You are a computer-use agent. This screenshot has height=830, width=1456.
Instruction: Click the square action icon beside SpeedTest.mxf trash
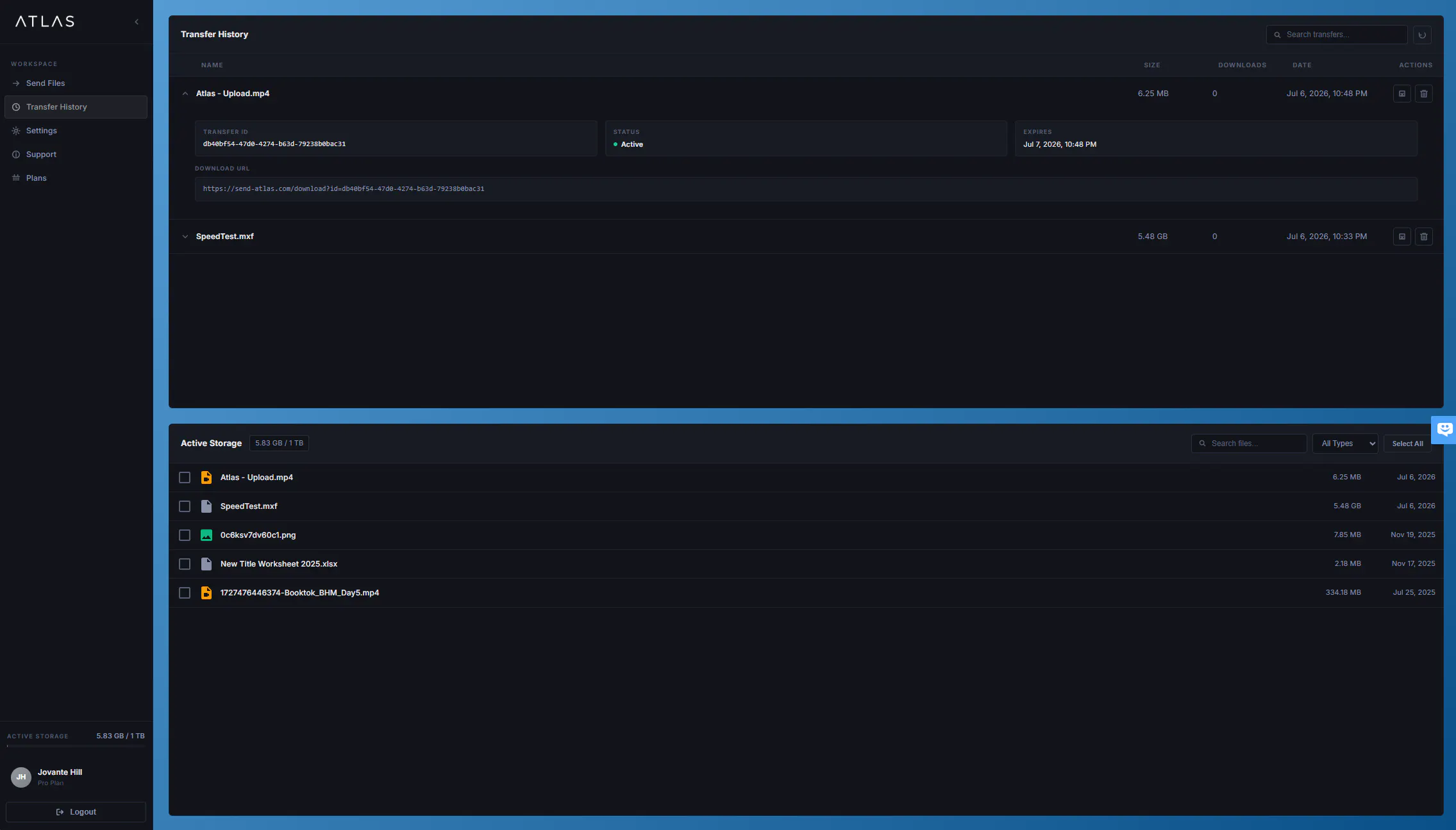point(1402,237)
